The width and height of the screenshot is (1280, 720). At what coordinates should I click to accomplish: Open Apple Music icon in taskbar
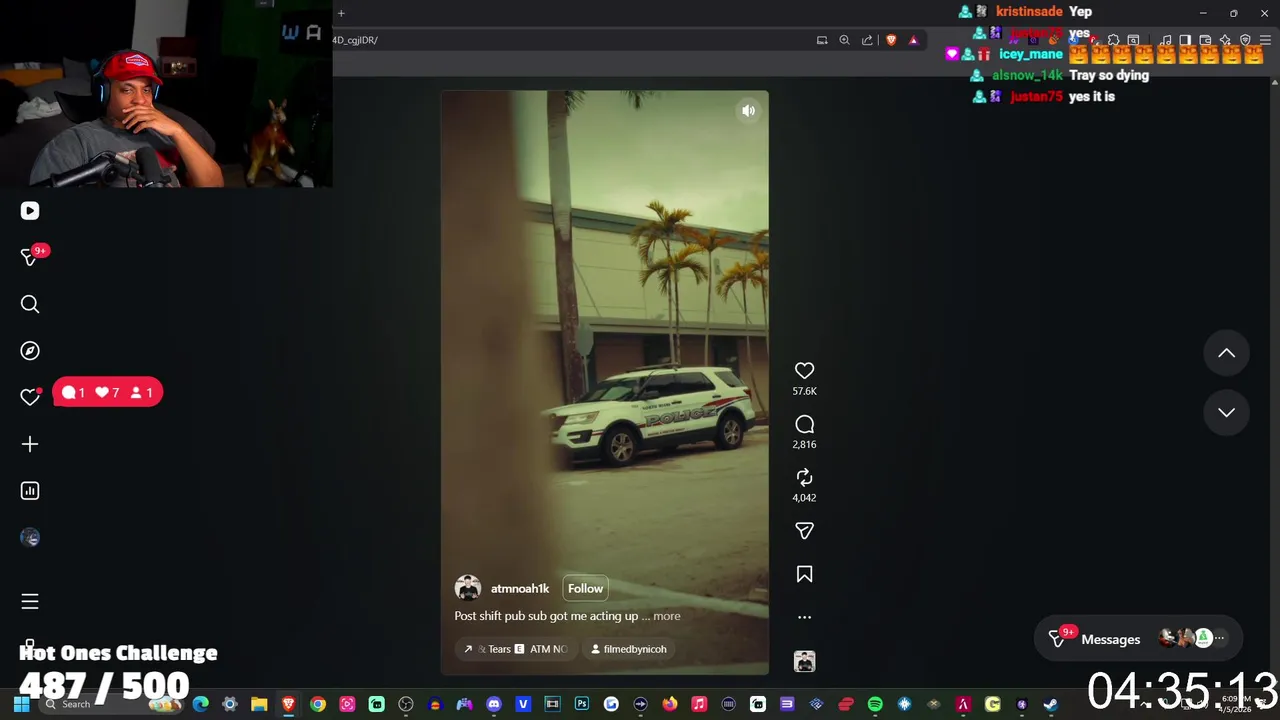point(699,704)
